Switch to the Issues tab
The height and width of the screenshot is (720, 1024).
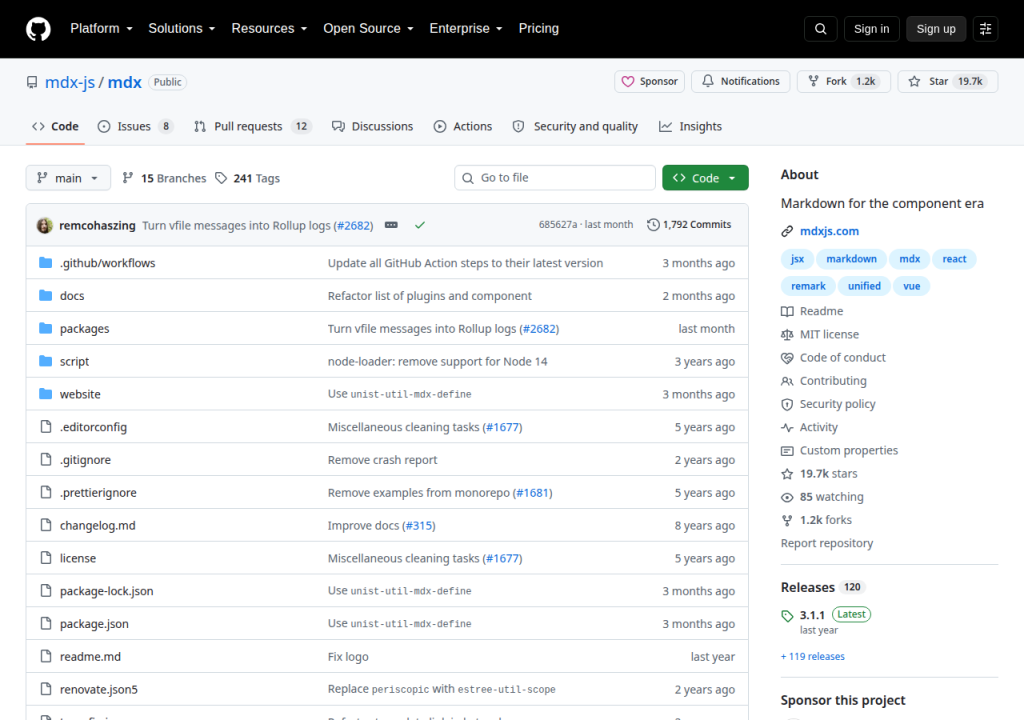pos(135,126)
